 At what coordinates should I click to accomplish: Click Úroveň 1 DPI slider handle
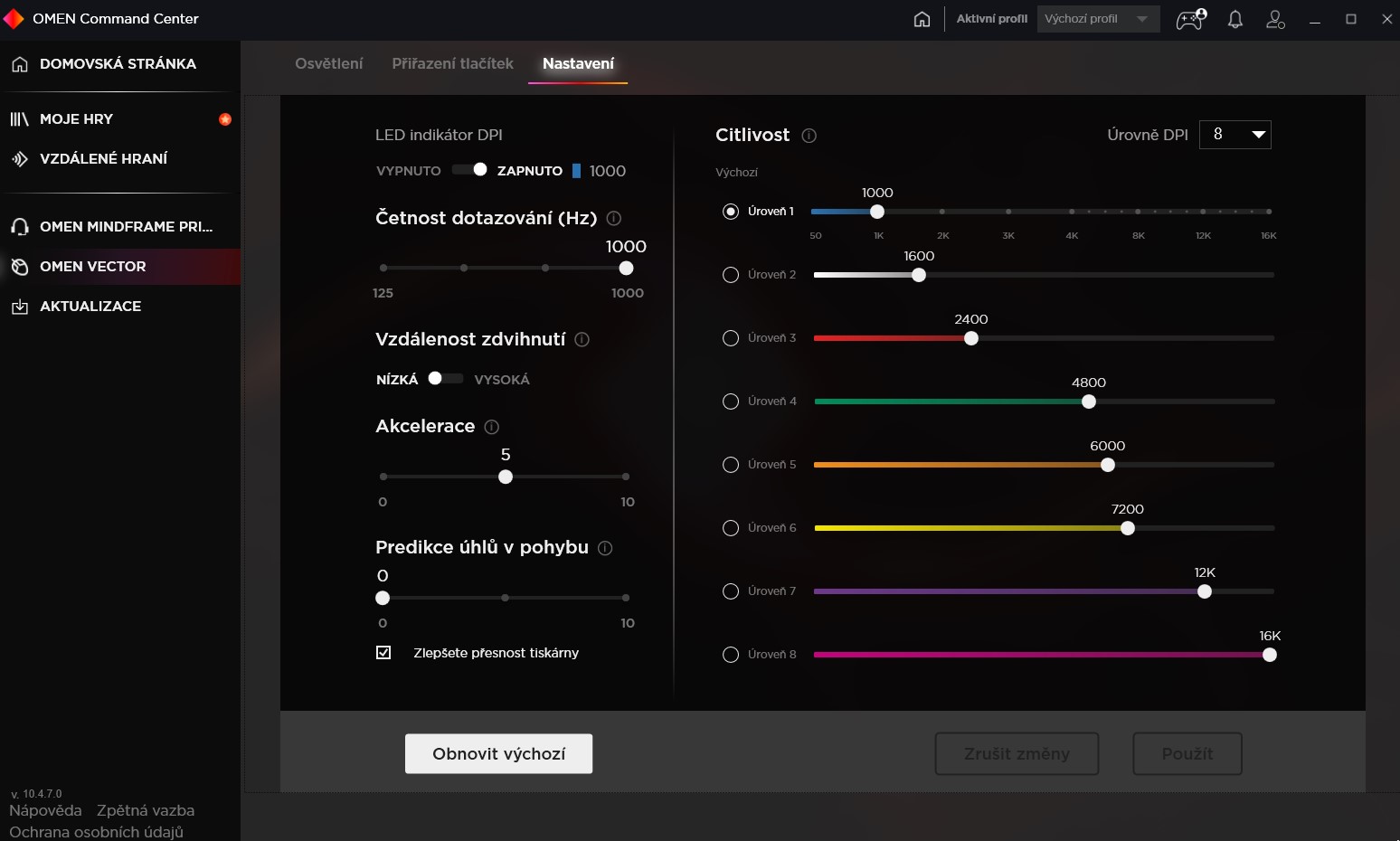tap(877, 212)
